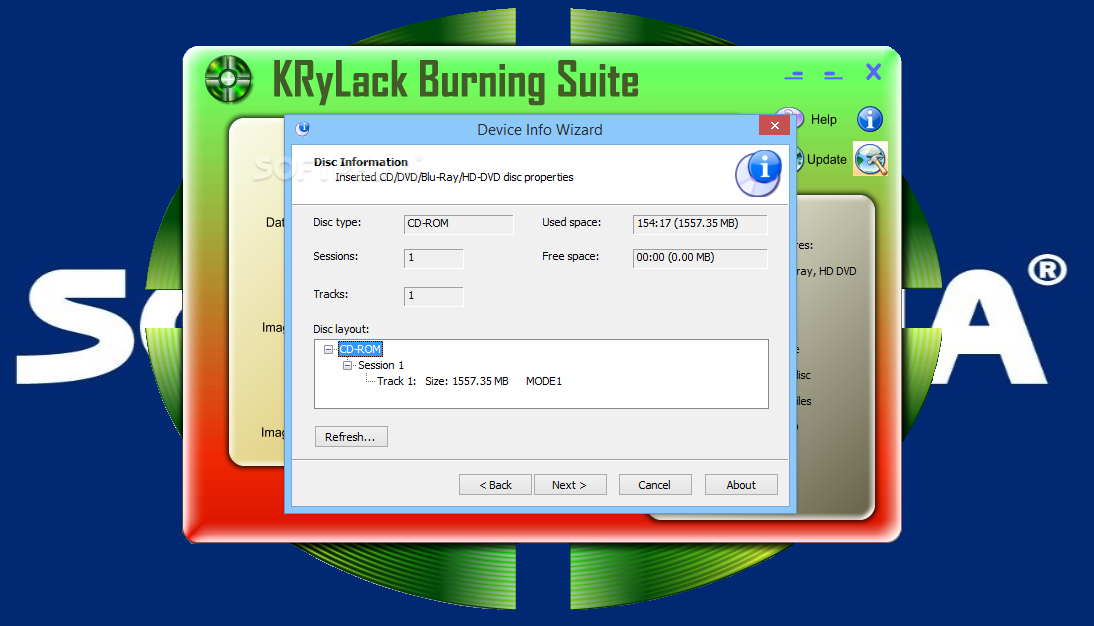Screen dimensions: 1094x626
Task: Click the Update tools icon
Action: (x=870, y=159)
